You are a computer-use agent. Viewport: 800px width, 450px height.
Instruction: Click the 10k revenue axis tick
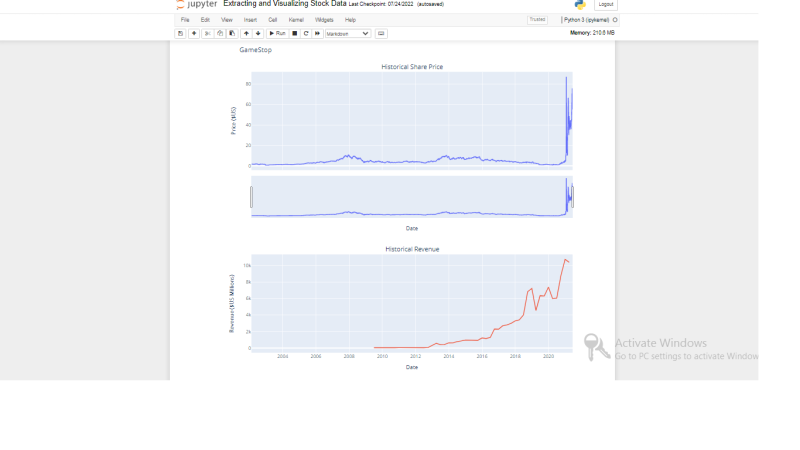(247, 266)
